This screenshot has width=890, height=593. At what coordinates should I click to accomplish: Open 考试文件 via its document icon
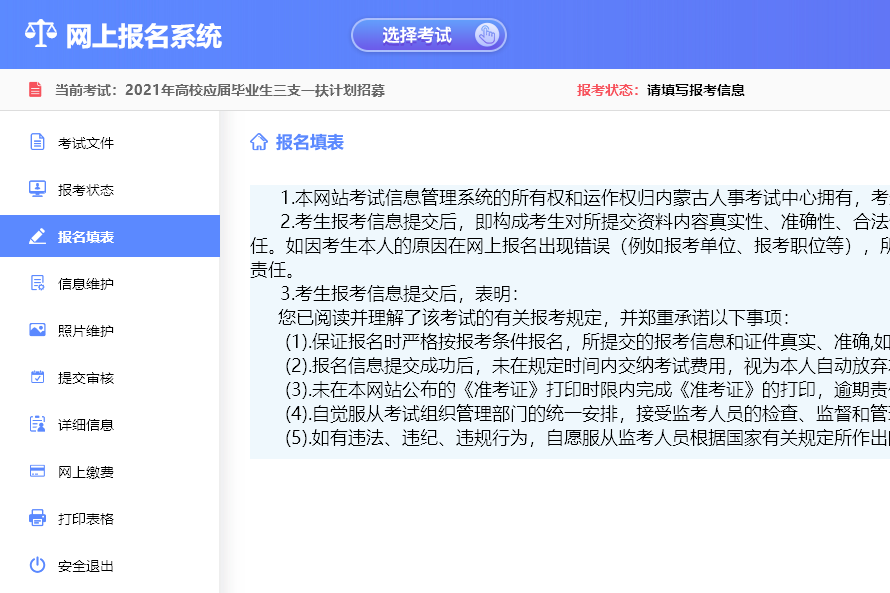[37, 142]
